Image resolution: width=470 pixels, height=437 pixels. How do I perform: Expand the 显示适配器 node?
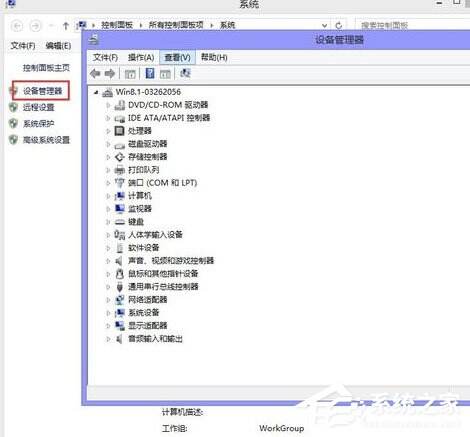pos(108,326)
